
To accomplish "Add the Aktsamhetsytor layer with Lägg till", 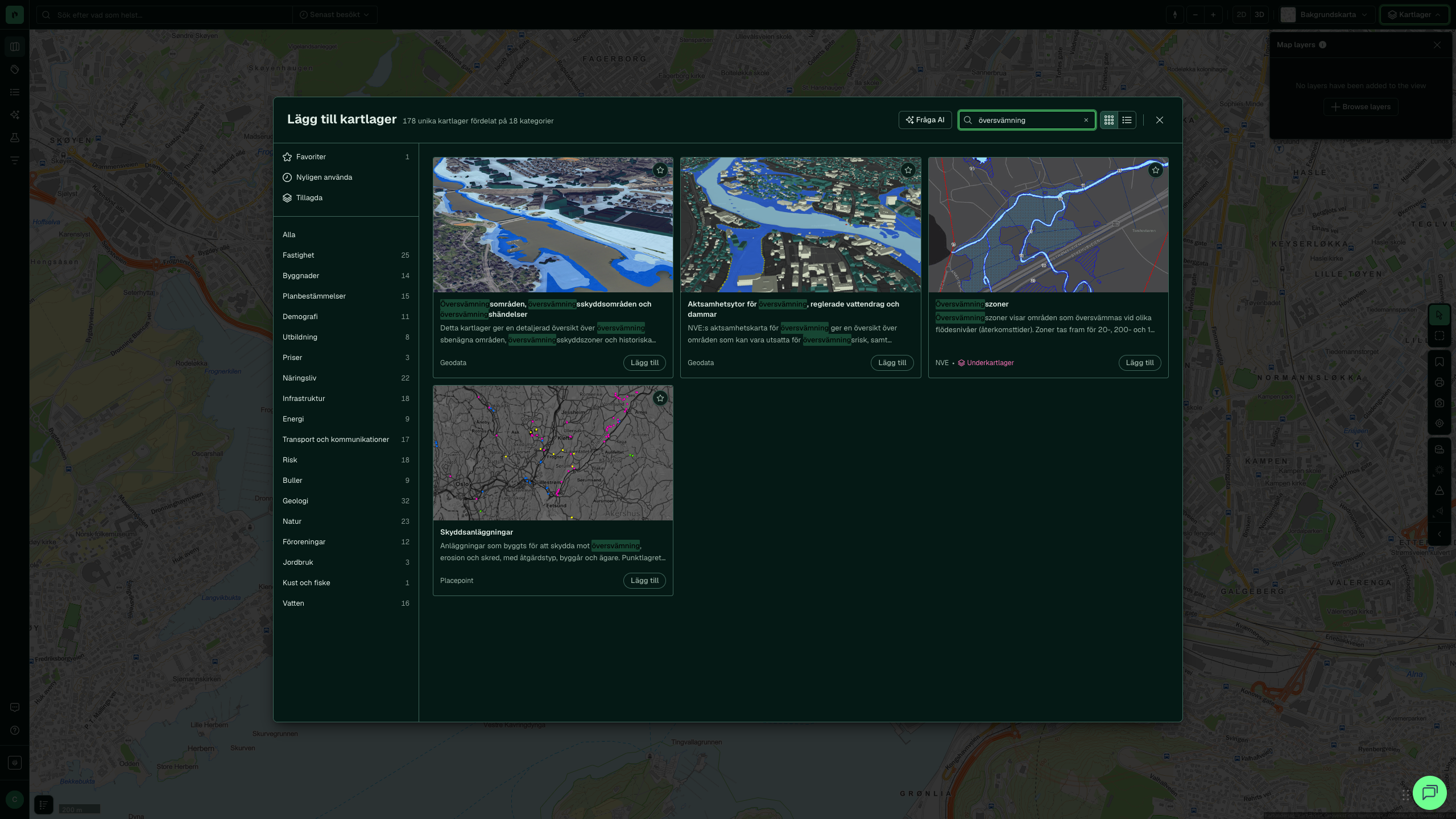I will coord(892,363).
